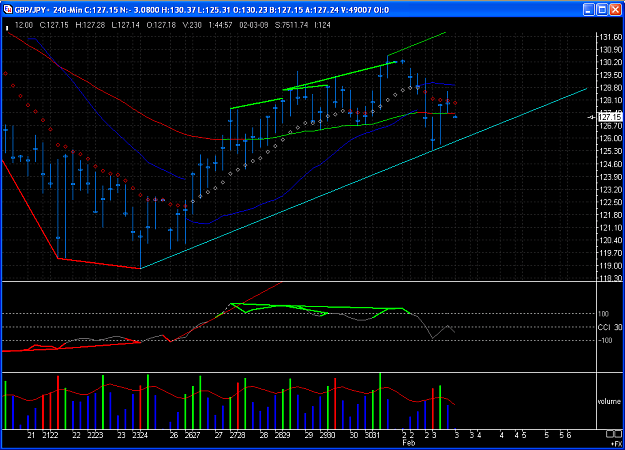Close the GBP/JPY chart window
Viewport: 625px width, 450px height.
pyautogui.click(x=616, y=10)
